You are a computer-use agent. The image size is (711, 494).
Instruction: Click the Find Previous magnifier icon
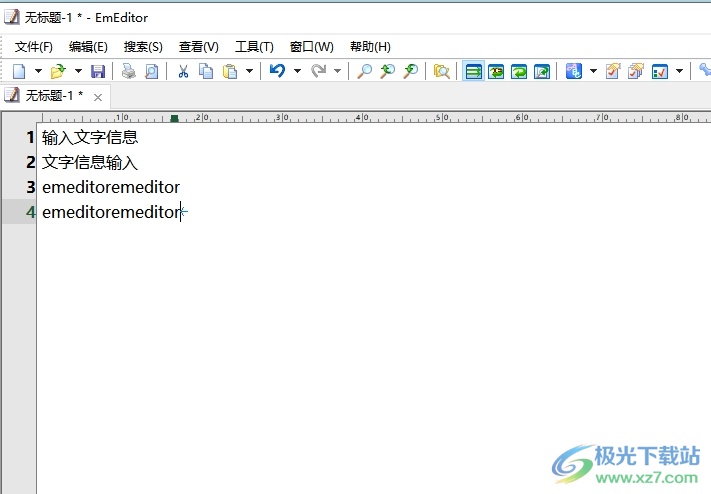click(x=387, y=71)
